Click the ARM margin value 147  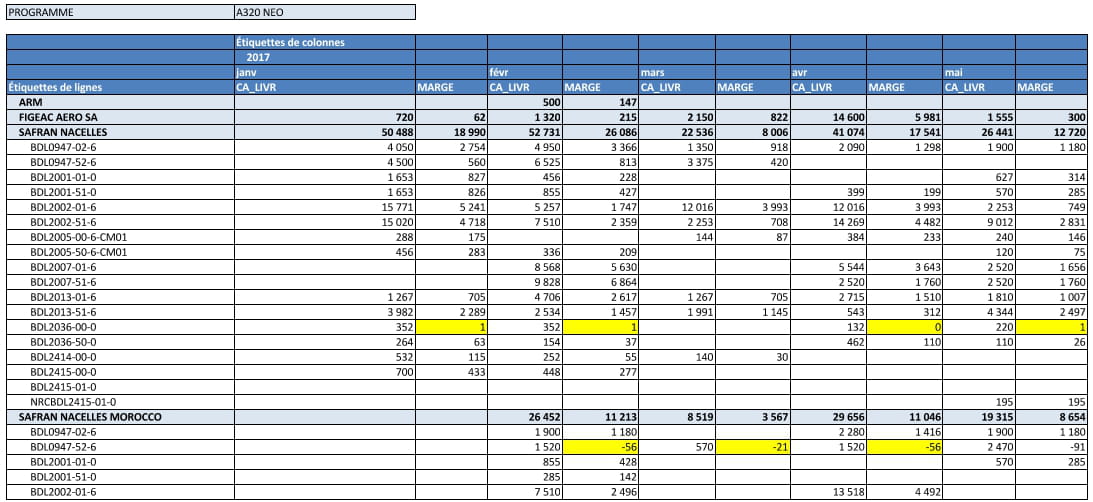point(600,102)
